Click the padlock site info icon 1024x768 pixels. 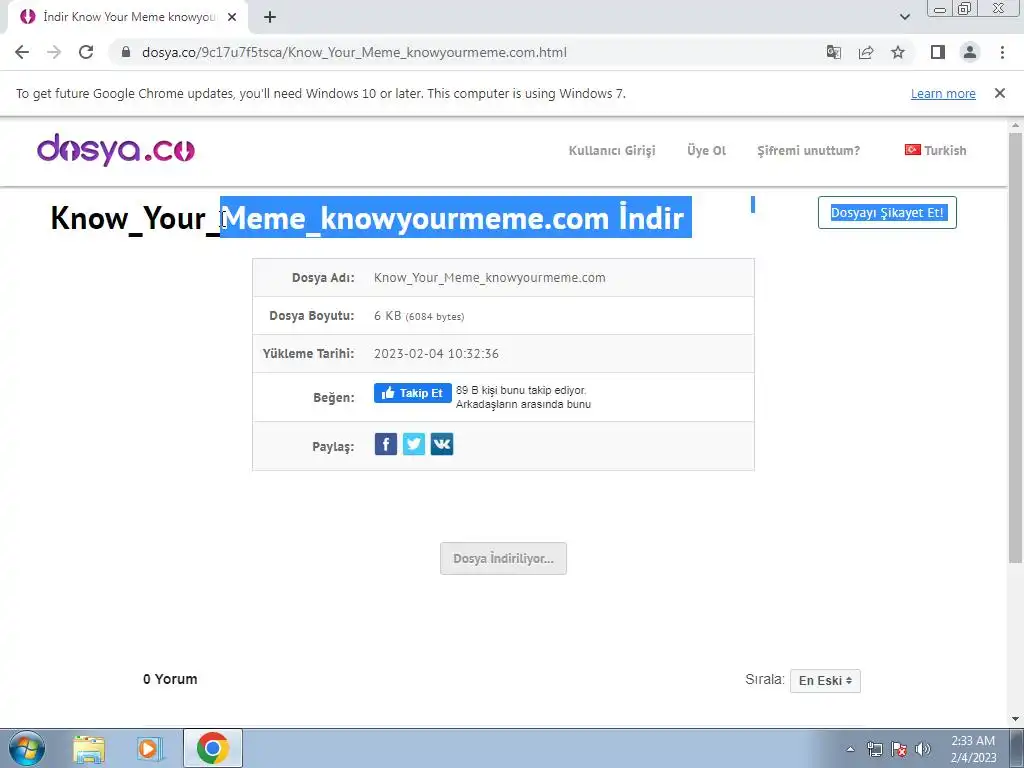(126, 52)
